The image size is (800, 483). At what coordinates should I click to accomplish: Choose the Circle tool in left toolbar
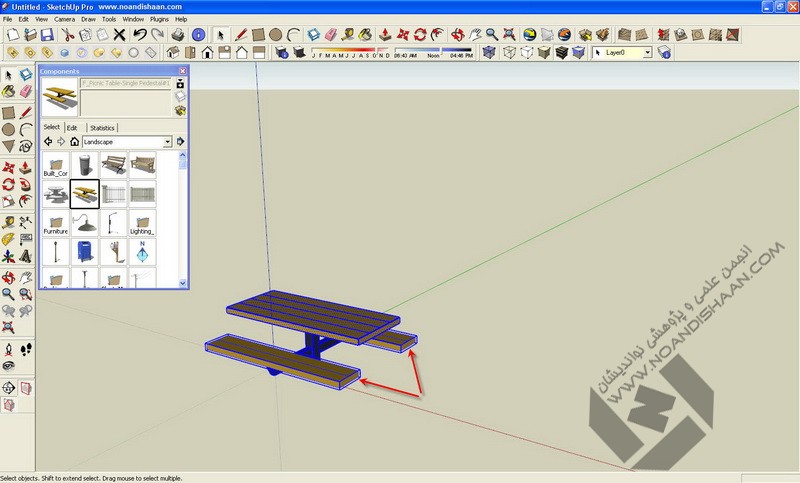(x=9, y=129)
